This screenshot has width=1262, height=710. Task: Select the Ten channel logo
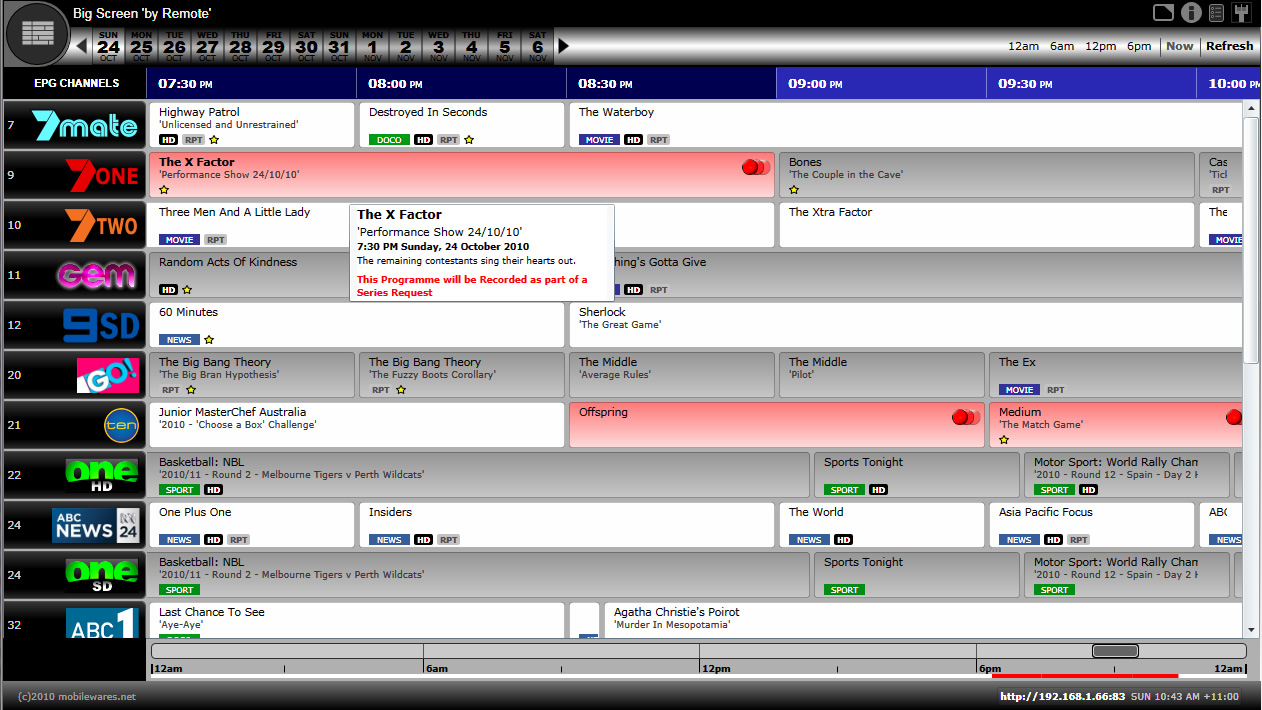pyautogui.click(x=120, y=425)
